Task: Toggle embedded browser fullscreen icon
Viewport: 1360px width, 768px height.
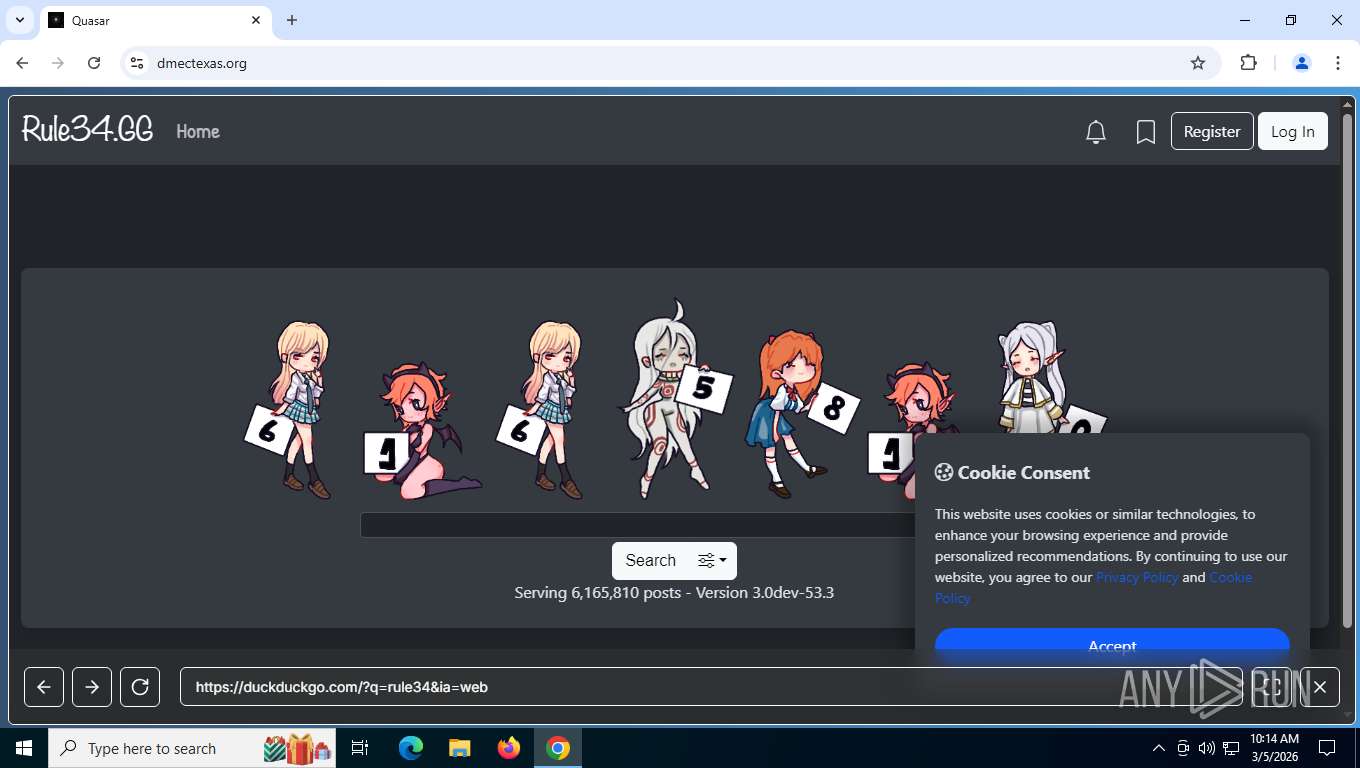Action: 1272,687
